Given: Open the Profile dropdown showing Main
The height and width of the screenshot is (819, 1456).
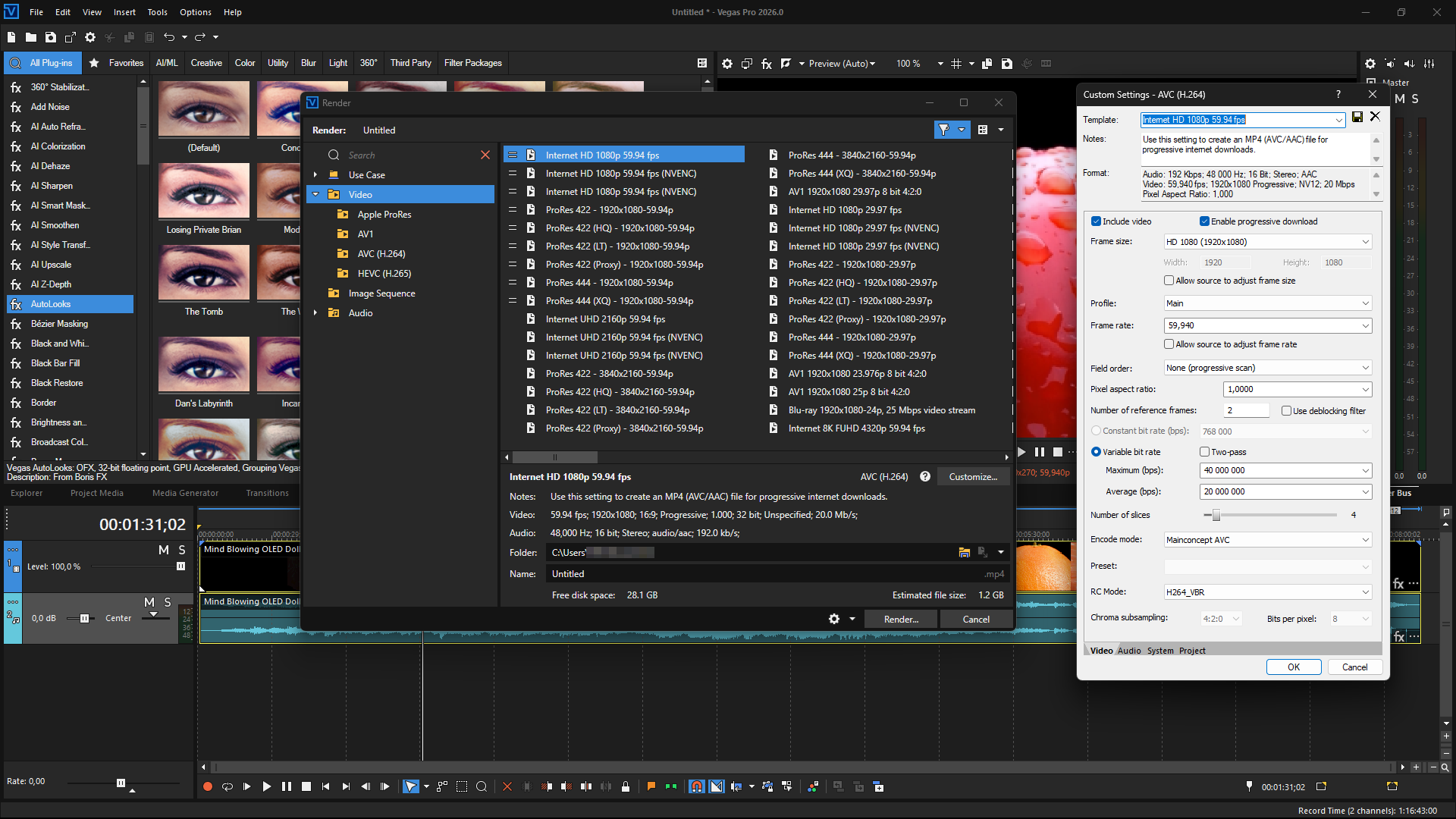Looking at the screenshot, I should point(1268,303).
